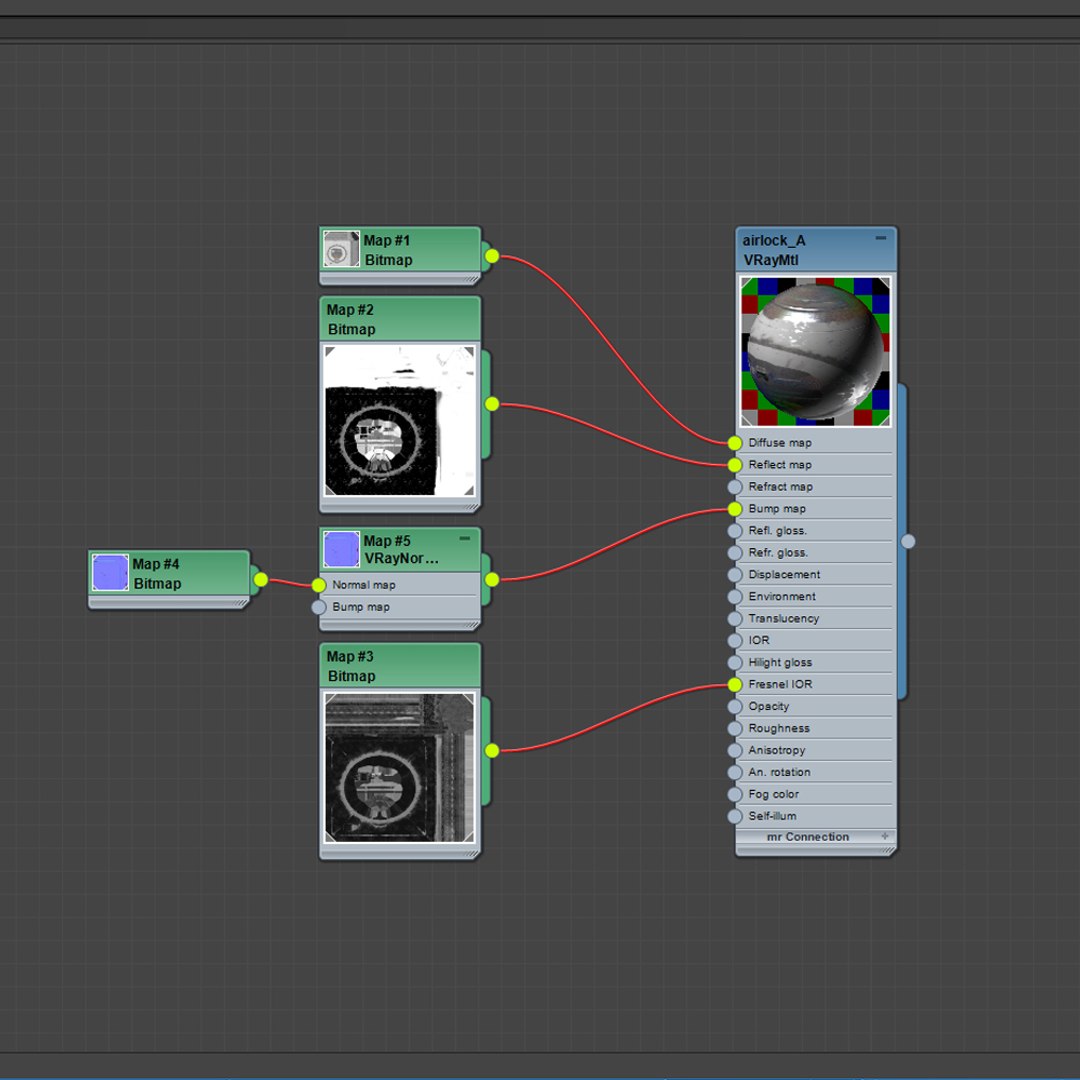
Task: Click the Fresnel IOR input socket
Action: click(735, 685)
